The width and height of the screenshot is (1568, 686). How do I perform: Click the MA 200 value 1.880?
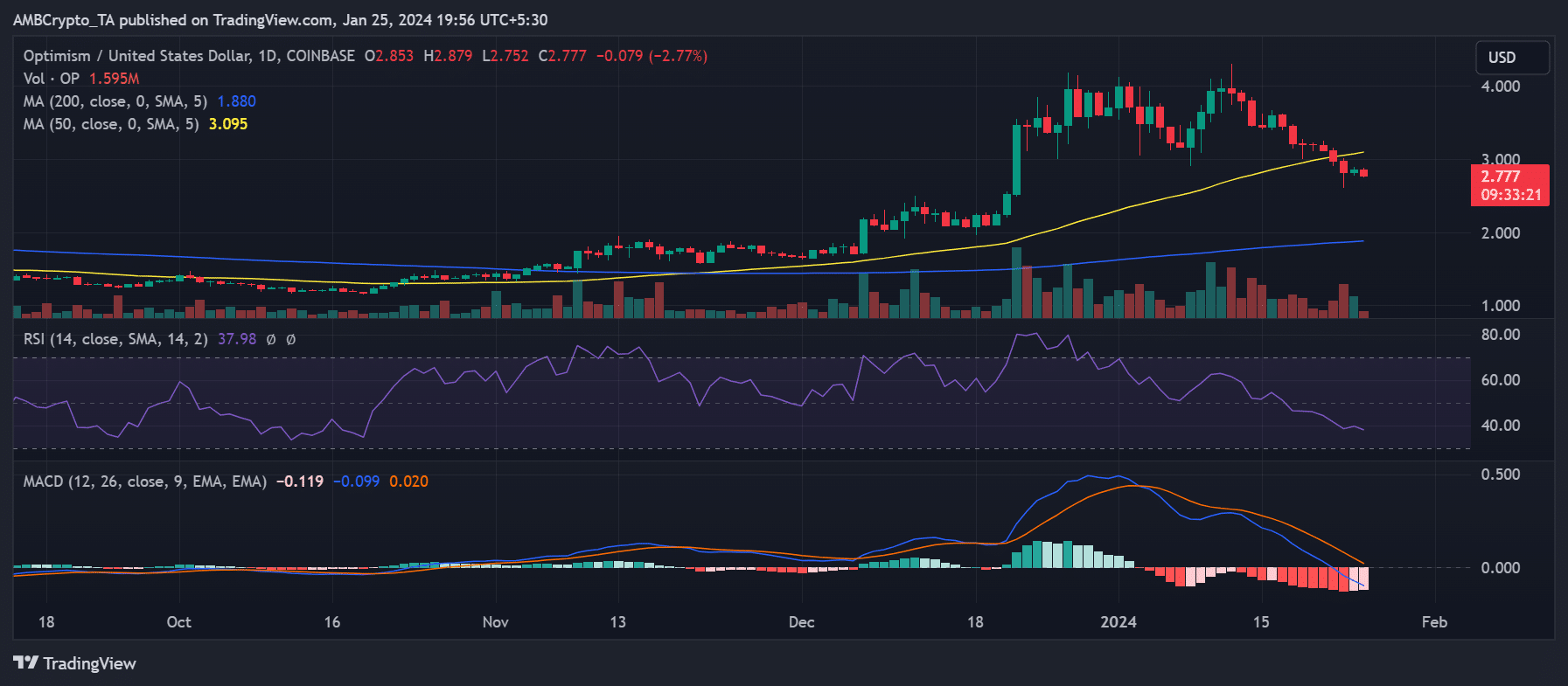pyautogui.click(x=236, y=101)
